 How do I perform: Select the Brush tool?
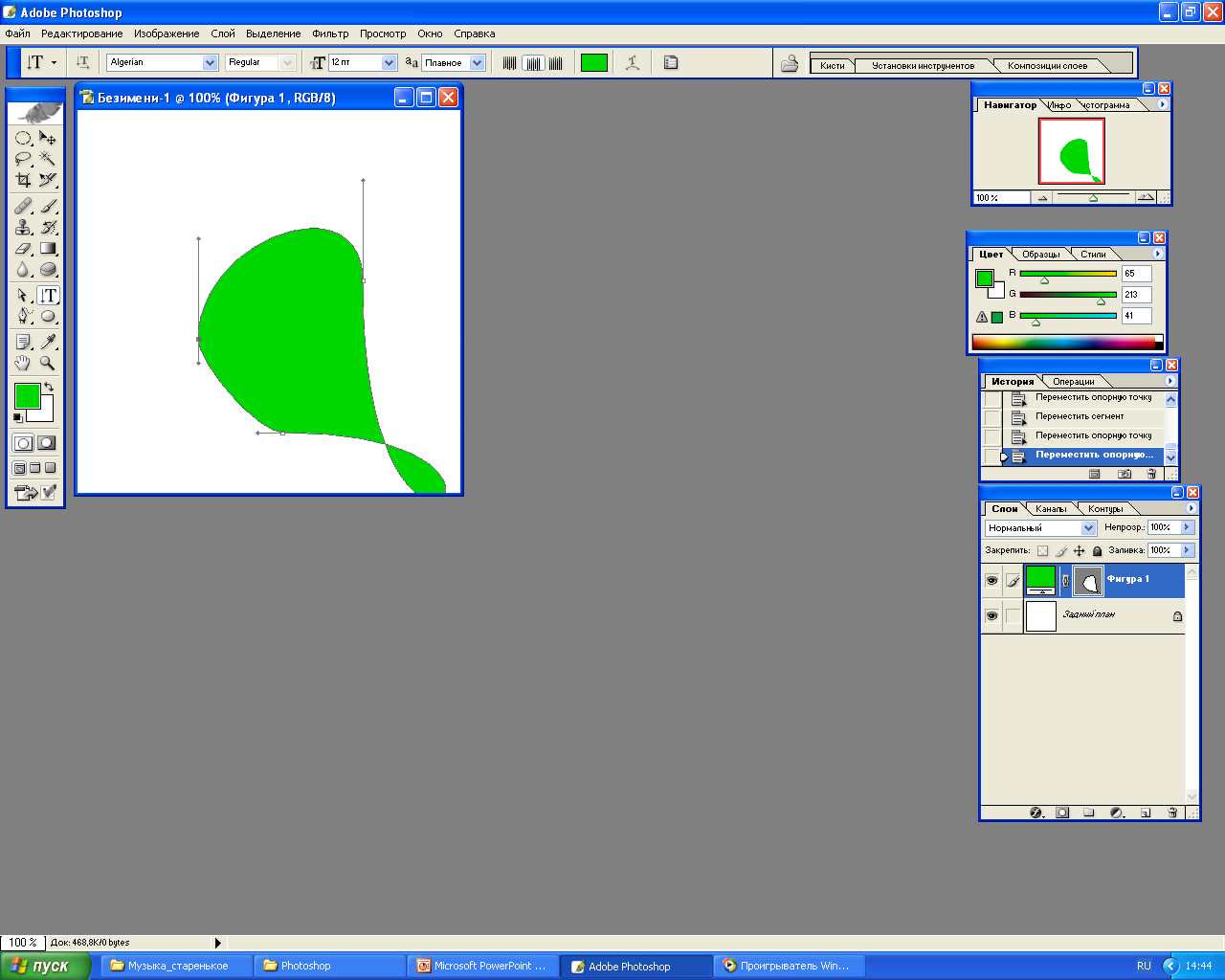tap(48, 207)
